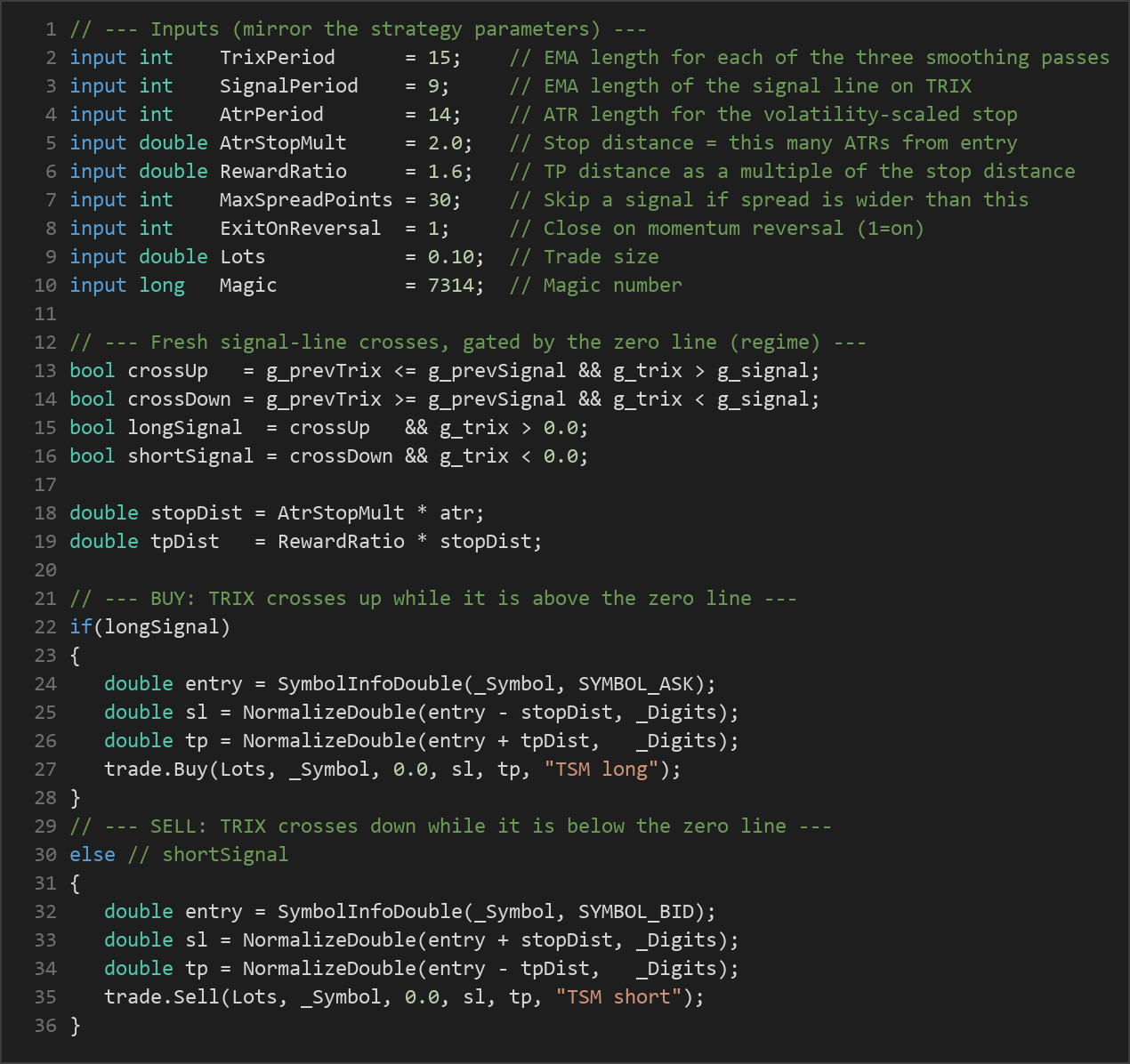This screenshot has height=1064, width=1130.
Task: Click the value 0.10 on the Lots line
Action: (450, 257)
